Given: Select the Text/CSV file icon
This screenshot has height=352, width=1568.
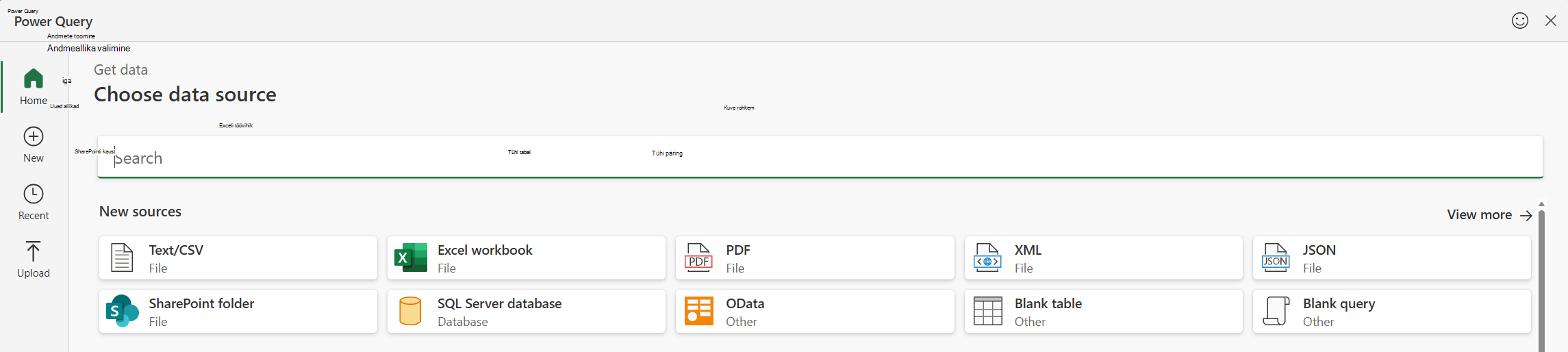Looking at the screenshot, I should [122, 257].
